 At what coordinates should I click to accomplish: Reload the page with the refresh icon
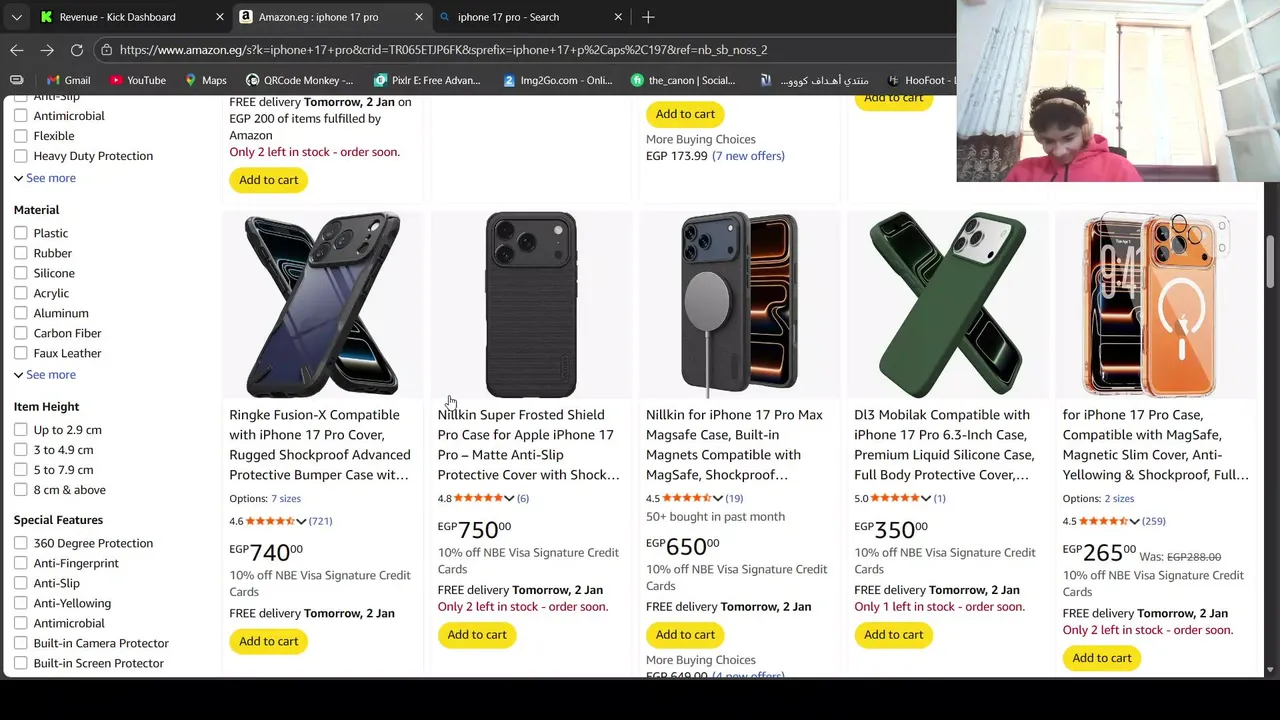click(x=77, y=50)
